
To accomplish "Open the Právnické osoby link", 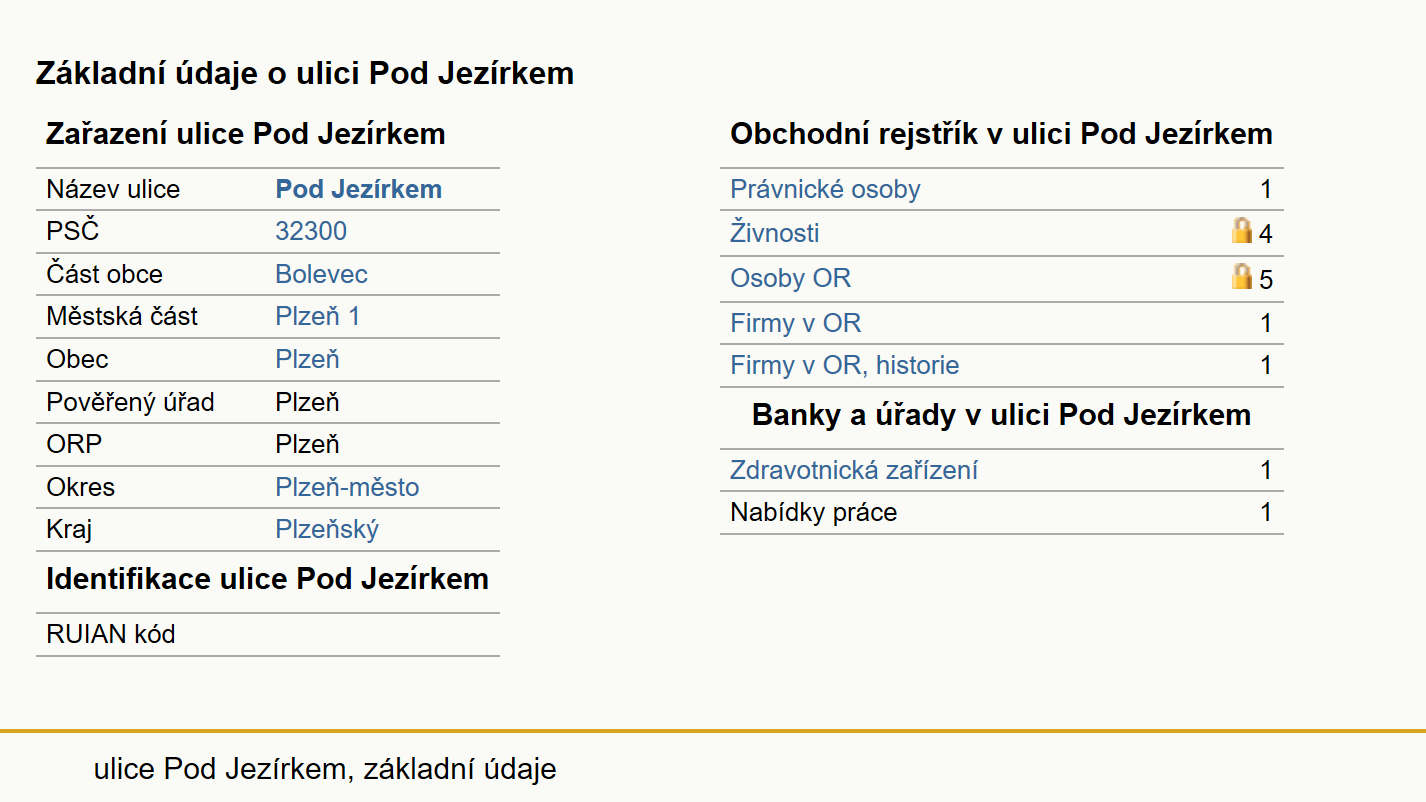I will click(x=825, y=189).
